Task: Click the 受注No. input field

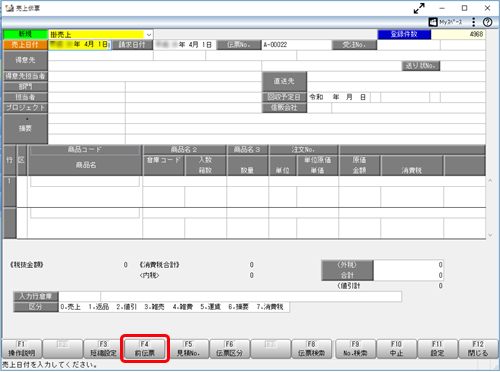Action: click(x=408, y=45)
